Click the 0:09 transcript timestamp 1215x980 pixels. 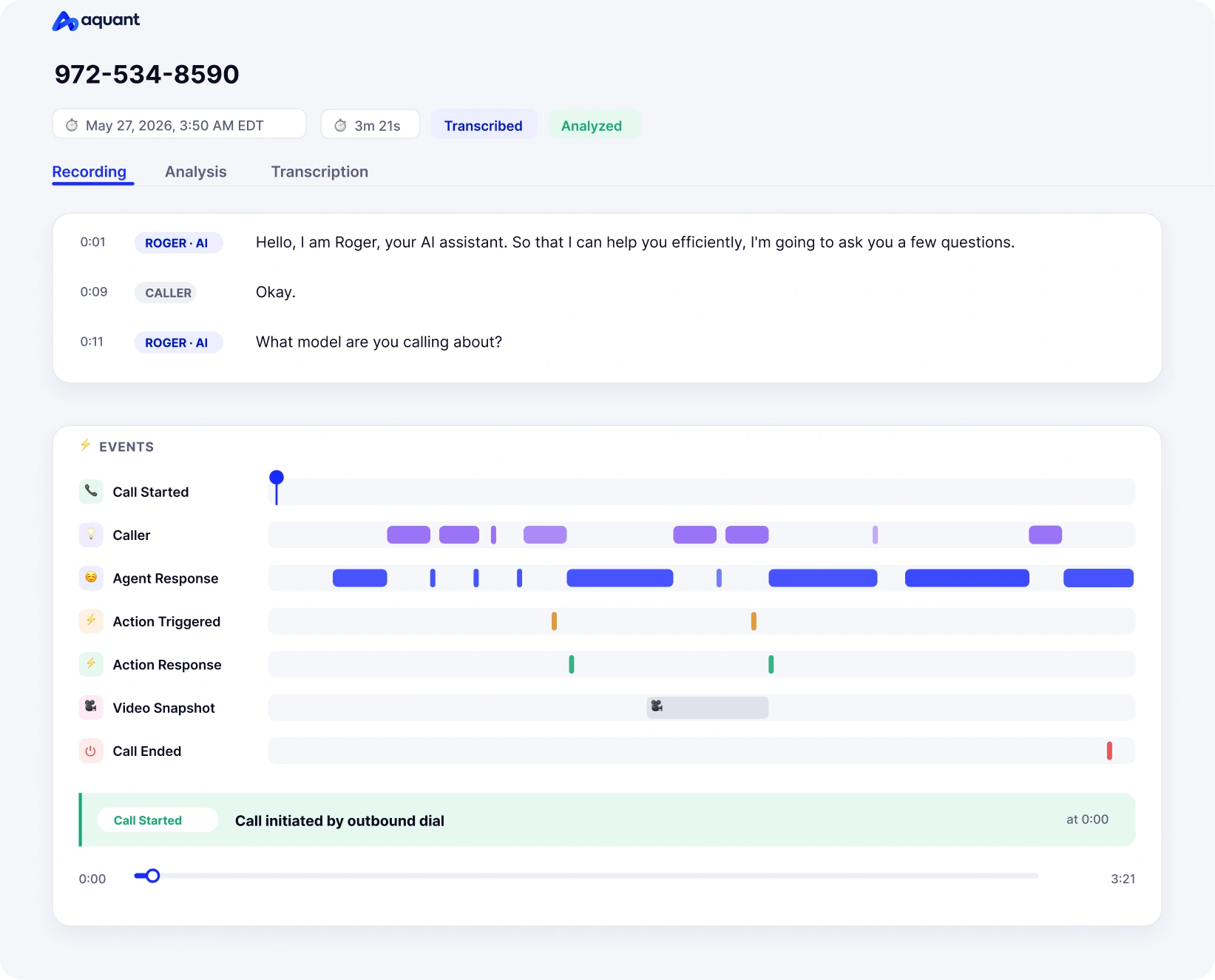94,291
